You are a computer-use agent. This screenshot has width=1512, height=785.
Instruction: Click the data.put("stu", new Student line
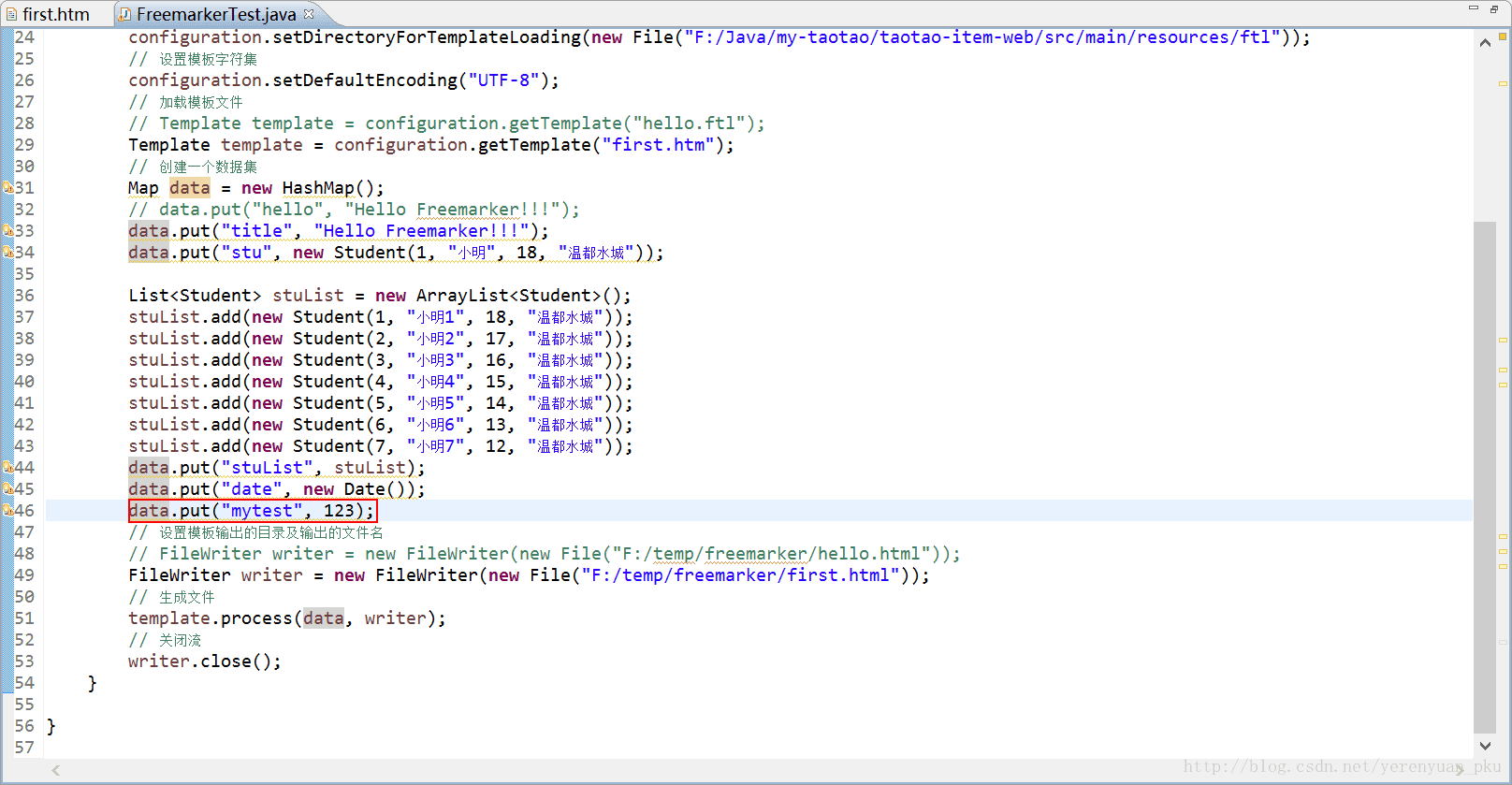pyautogui.click(x=396, y=253)
